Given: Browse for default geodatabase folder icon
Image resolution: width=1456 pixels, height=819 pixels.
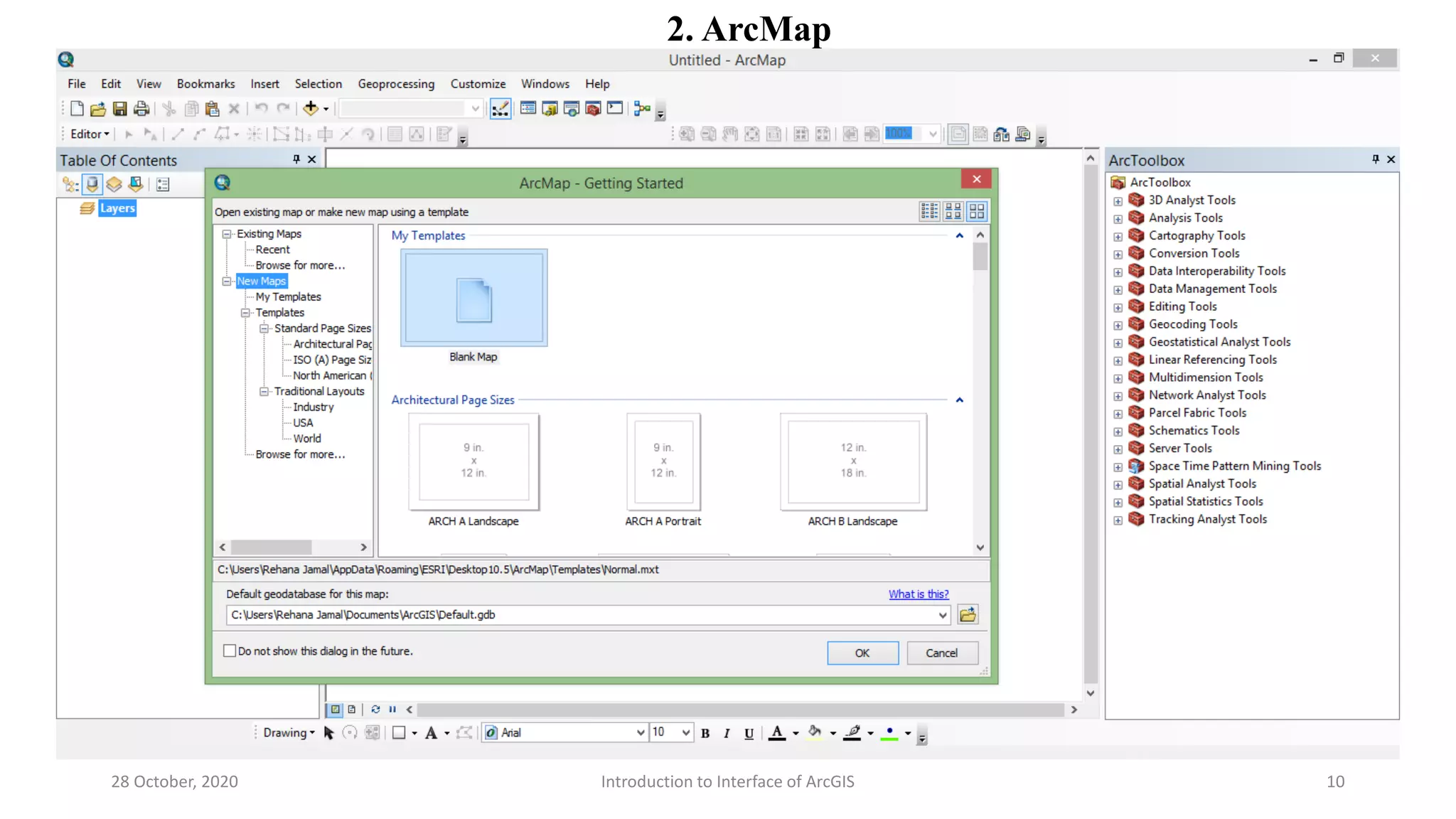Looking at the screenshot, I should 968,615.
